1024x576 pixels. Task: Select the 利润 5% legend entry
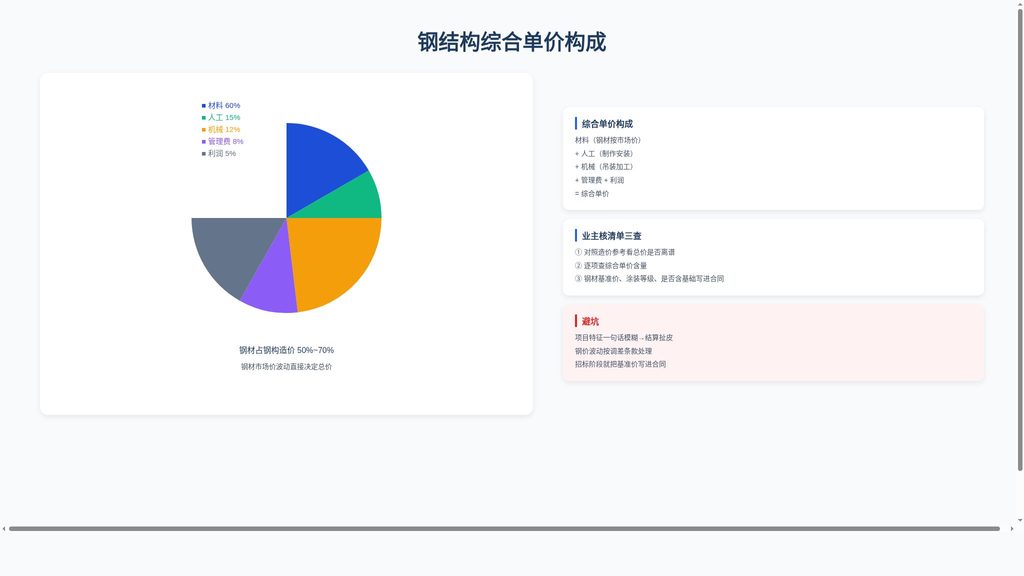point(219,153)
